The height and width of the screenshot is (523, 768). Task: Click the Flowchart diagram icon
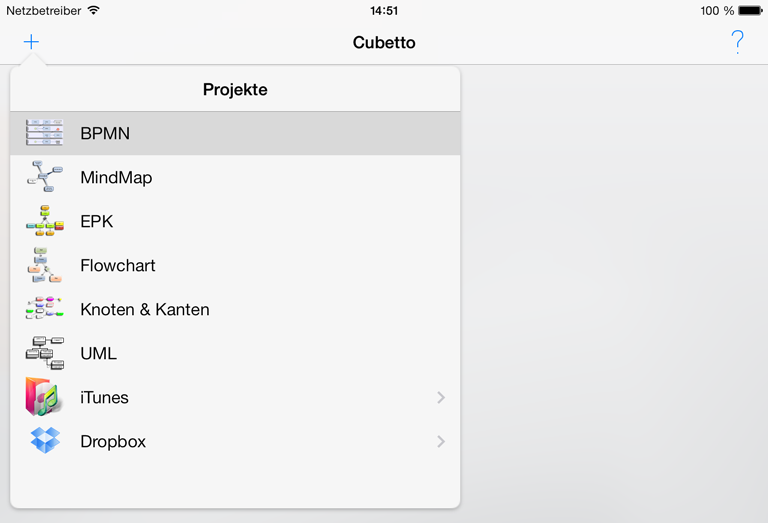[x=45, y=265]
